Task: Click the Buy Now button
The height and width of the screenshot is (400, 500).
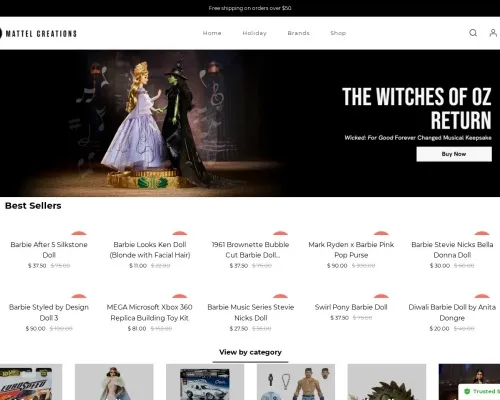Action: point(454,154)
